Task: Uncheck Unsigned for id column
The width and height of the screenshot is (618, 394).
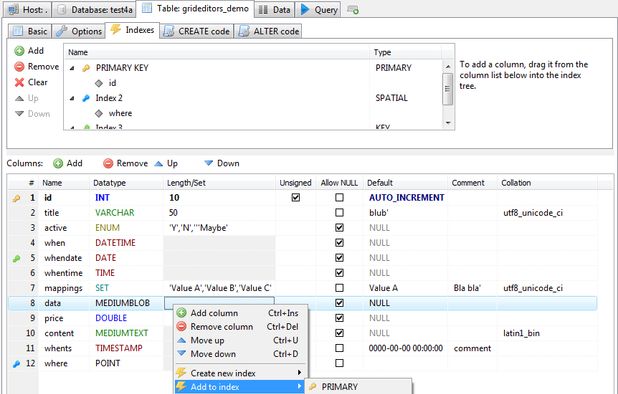Action: (x=296, y=197)
